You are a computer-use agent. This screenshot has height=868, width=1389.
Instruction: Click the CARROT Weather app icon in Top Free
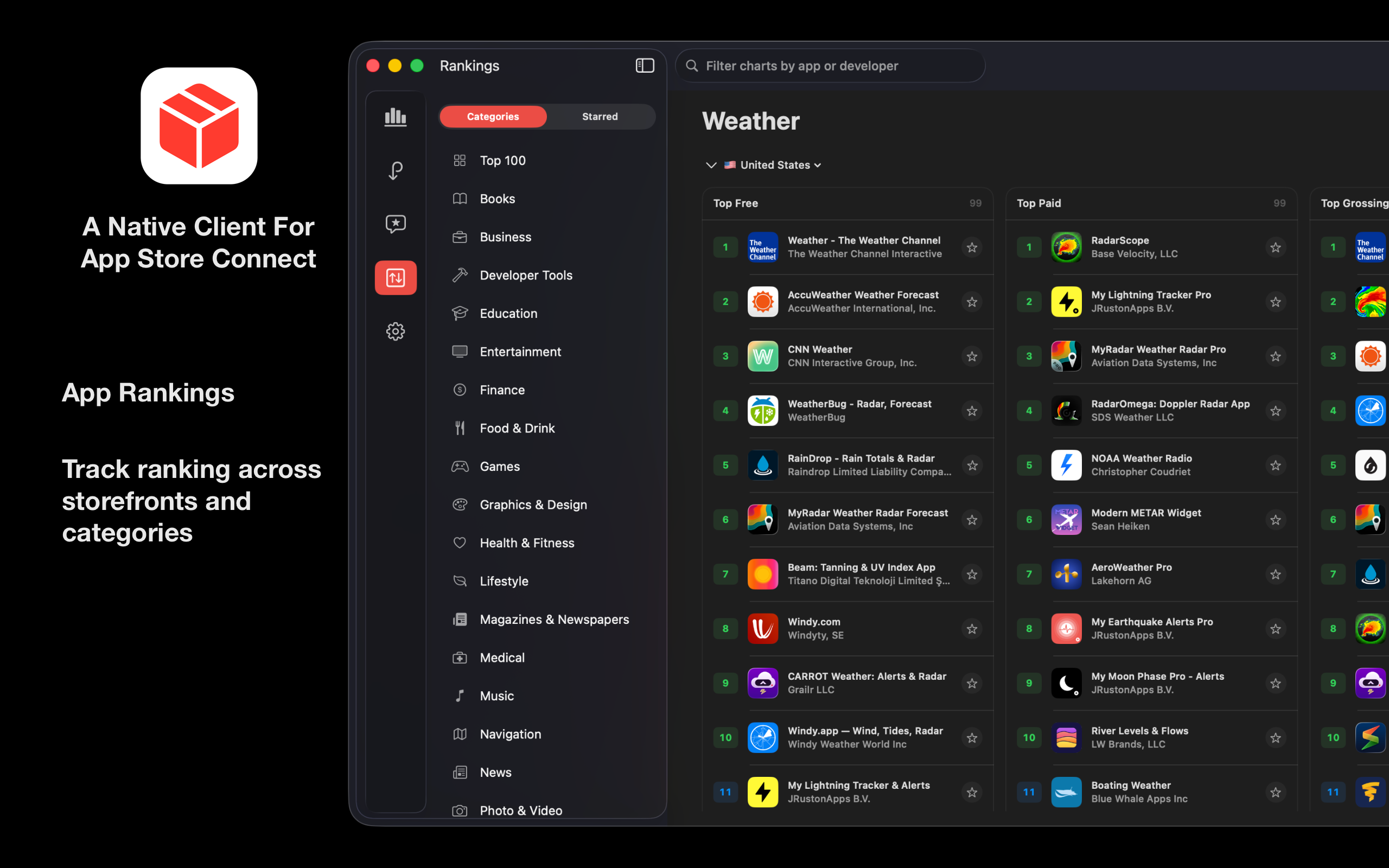click(x=763, y=684)
